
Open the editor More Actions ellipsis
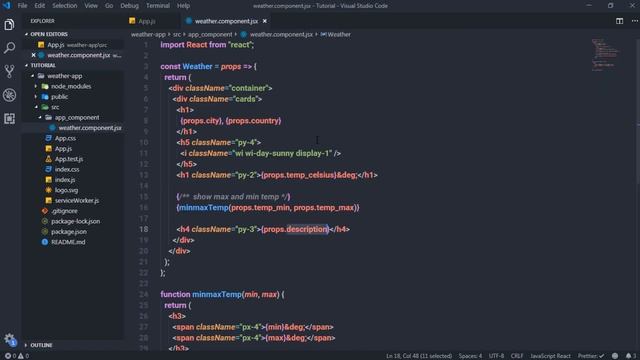pos(634,21)
